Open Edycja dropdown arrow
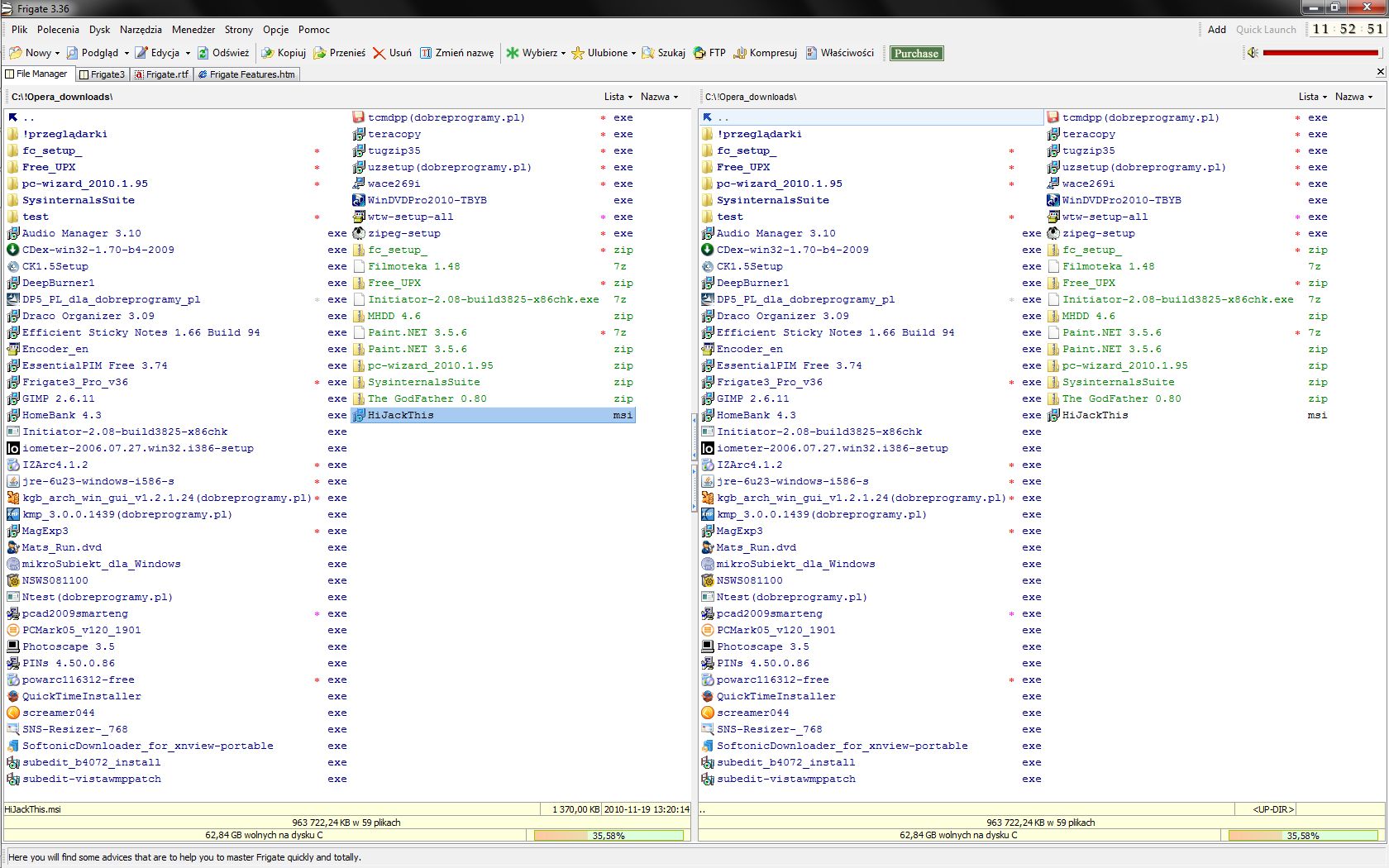The width and height of the screenshot is (1389, 868). point(188,53)
